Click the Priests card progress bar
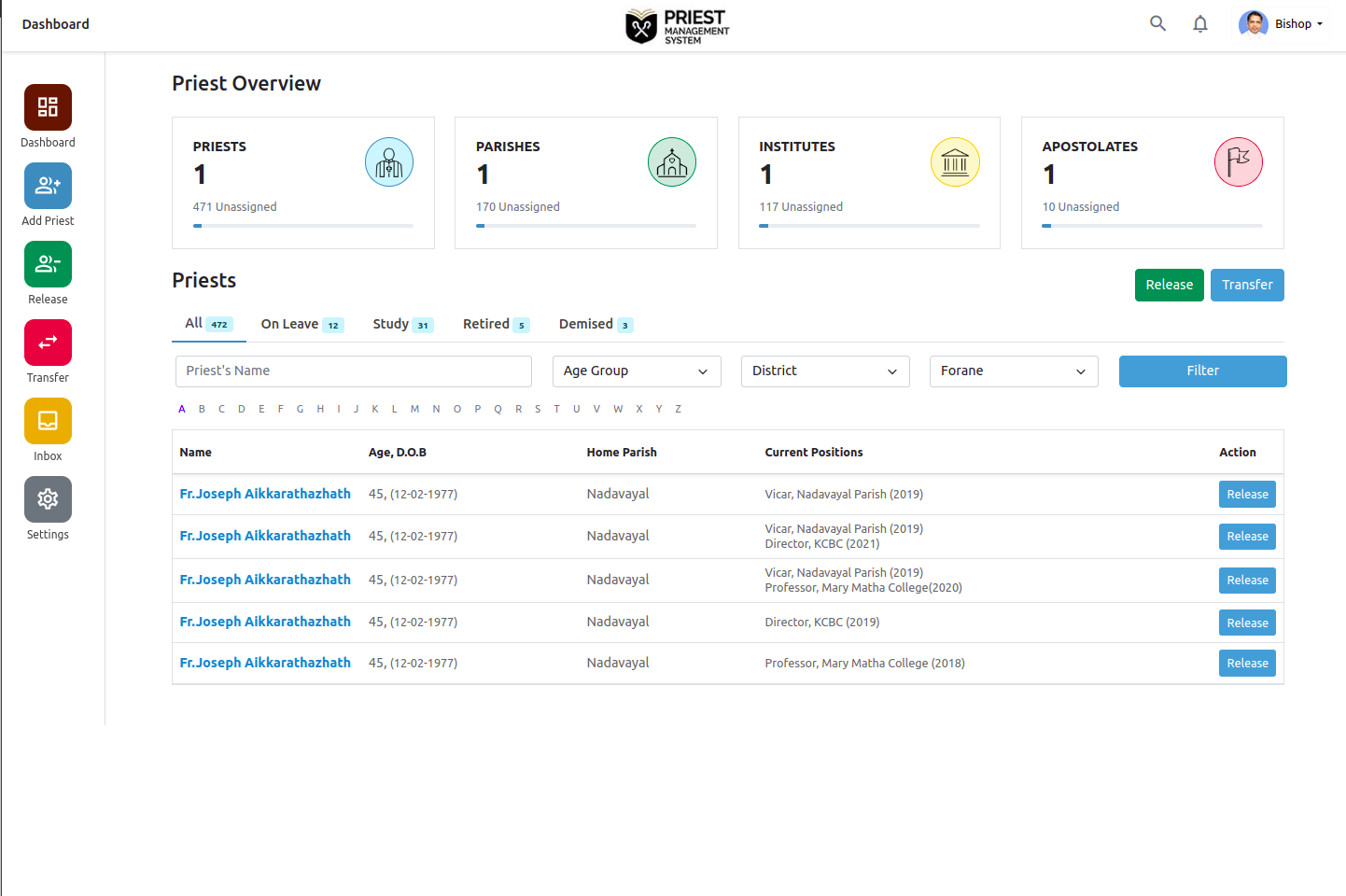The width and height of the screenshot is (1346, 896). click(x=302, y=226)
